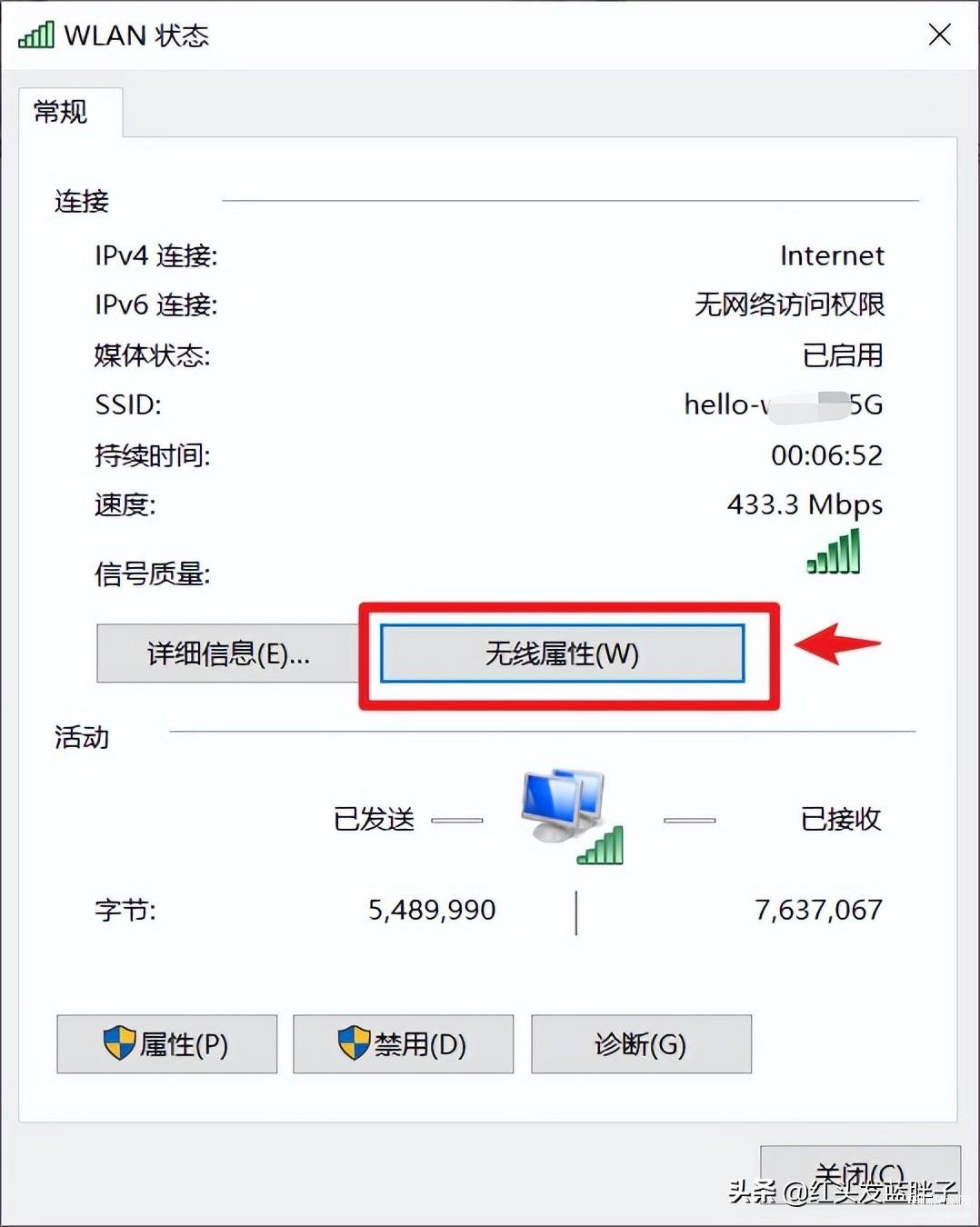The width and height of the screenshot is (980, 1227).
Task: Click the 433.3 Mbps speed value
Action: click(805, 504)
